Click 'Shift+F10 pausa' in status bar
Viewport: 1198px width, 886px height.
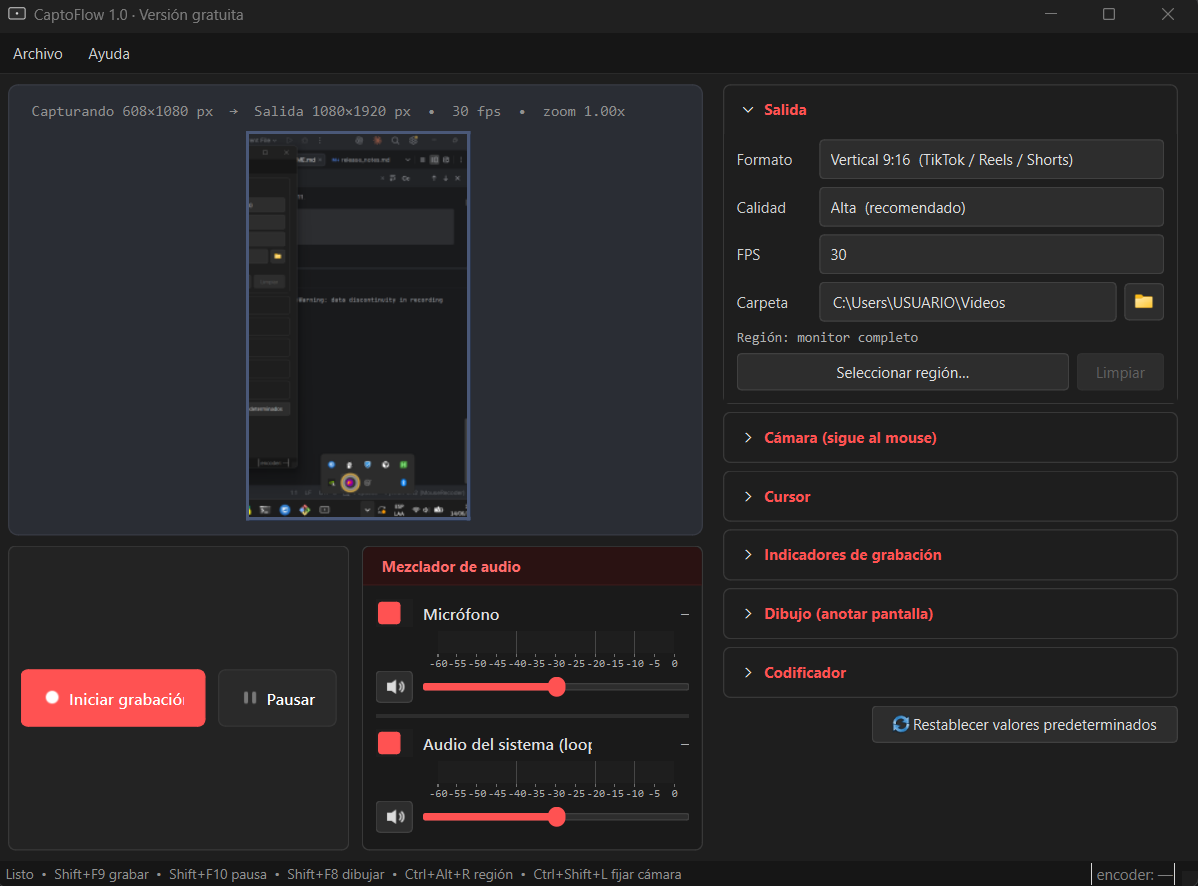tap(218, 875)
